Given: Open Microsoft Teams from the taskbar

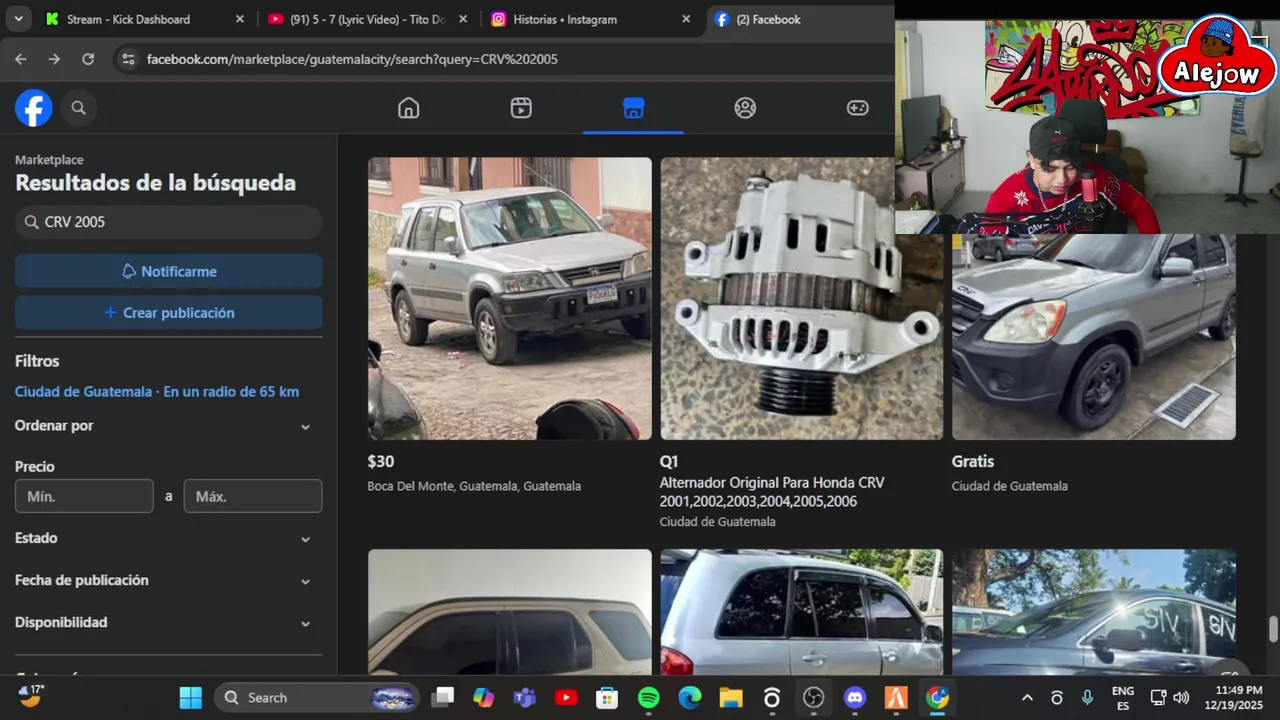Looking at the screenshot, I should pyautogui.click(x=525, y=698).
